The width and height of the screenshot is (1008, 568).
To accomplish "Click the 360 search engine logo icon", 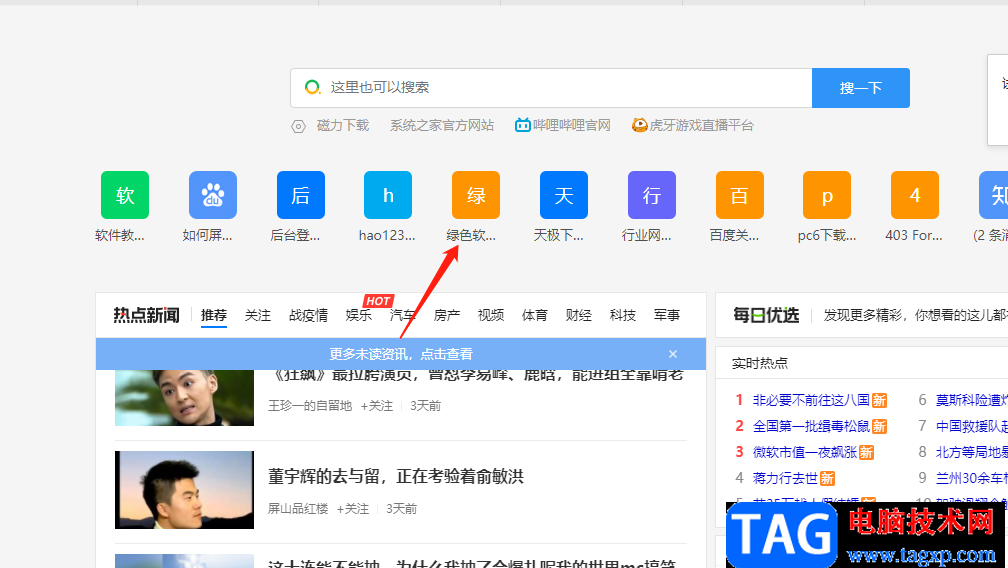I will [312, 87].
